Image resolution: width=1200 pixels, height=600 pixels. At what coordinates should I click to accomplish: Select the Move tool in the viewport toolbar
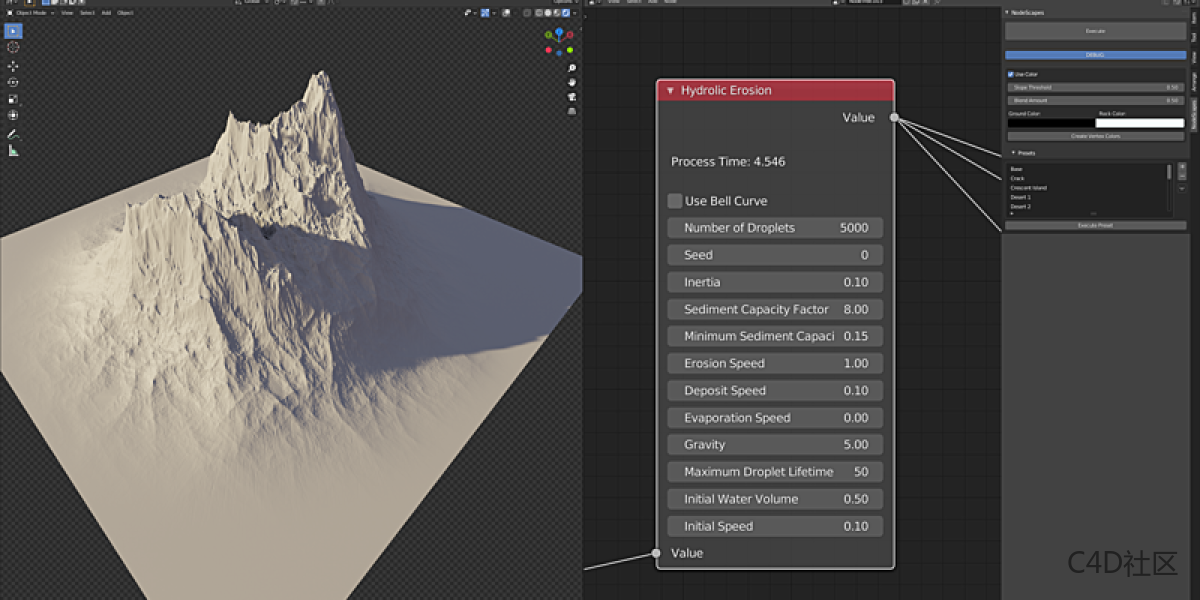[13, 66]
